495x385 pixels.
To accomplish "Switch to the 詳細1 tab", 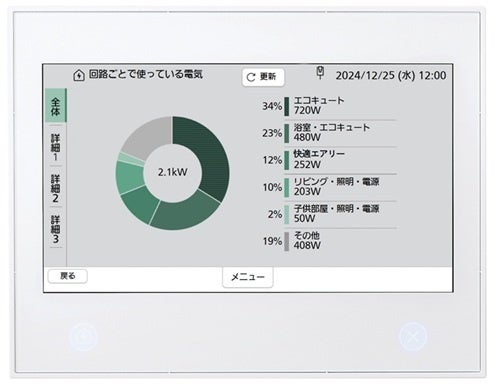I will (x=56, y=147).
